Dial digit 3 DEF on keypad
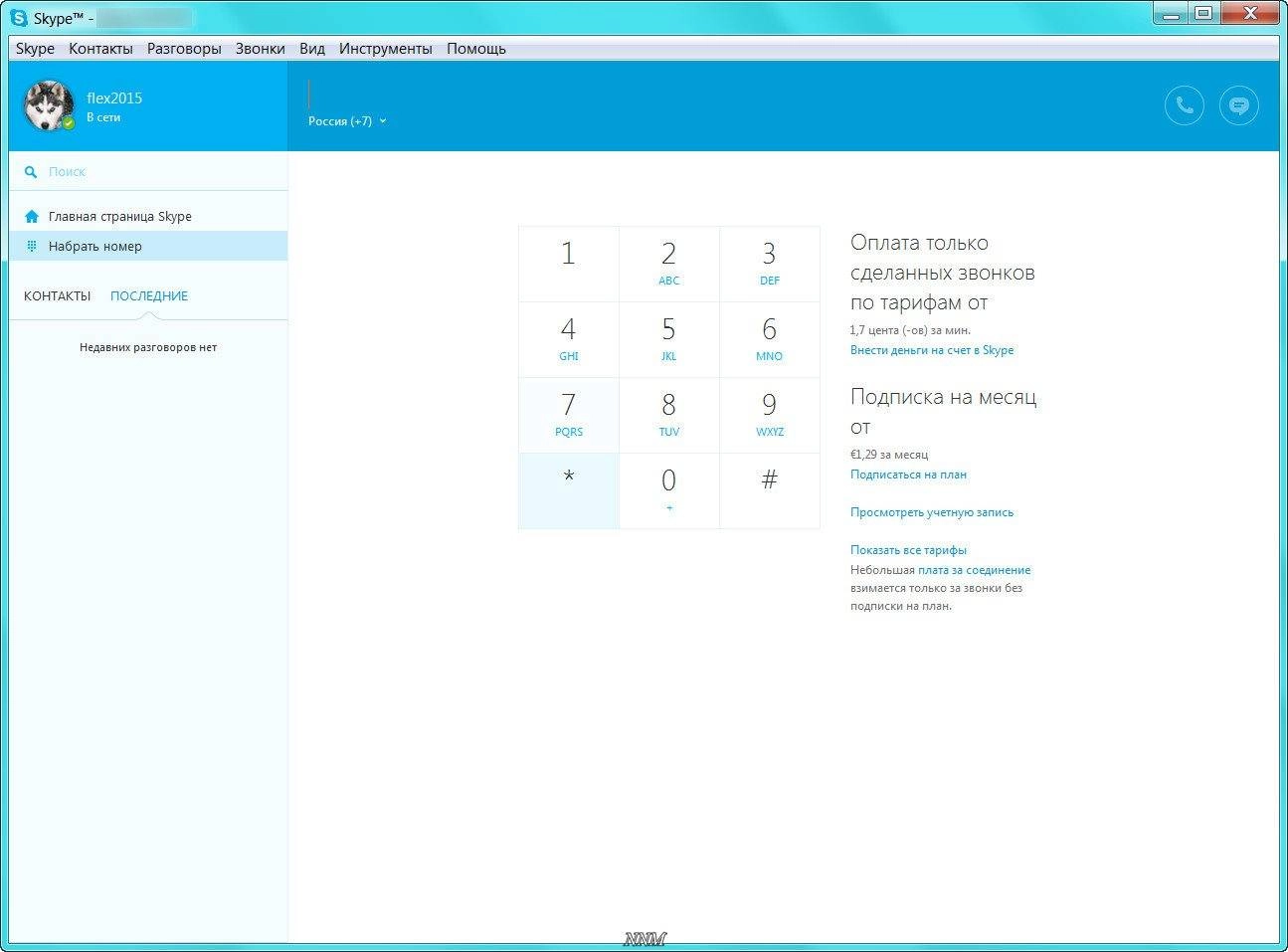This screenshot has width=1288, height=952. click(770, 264)
